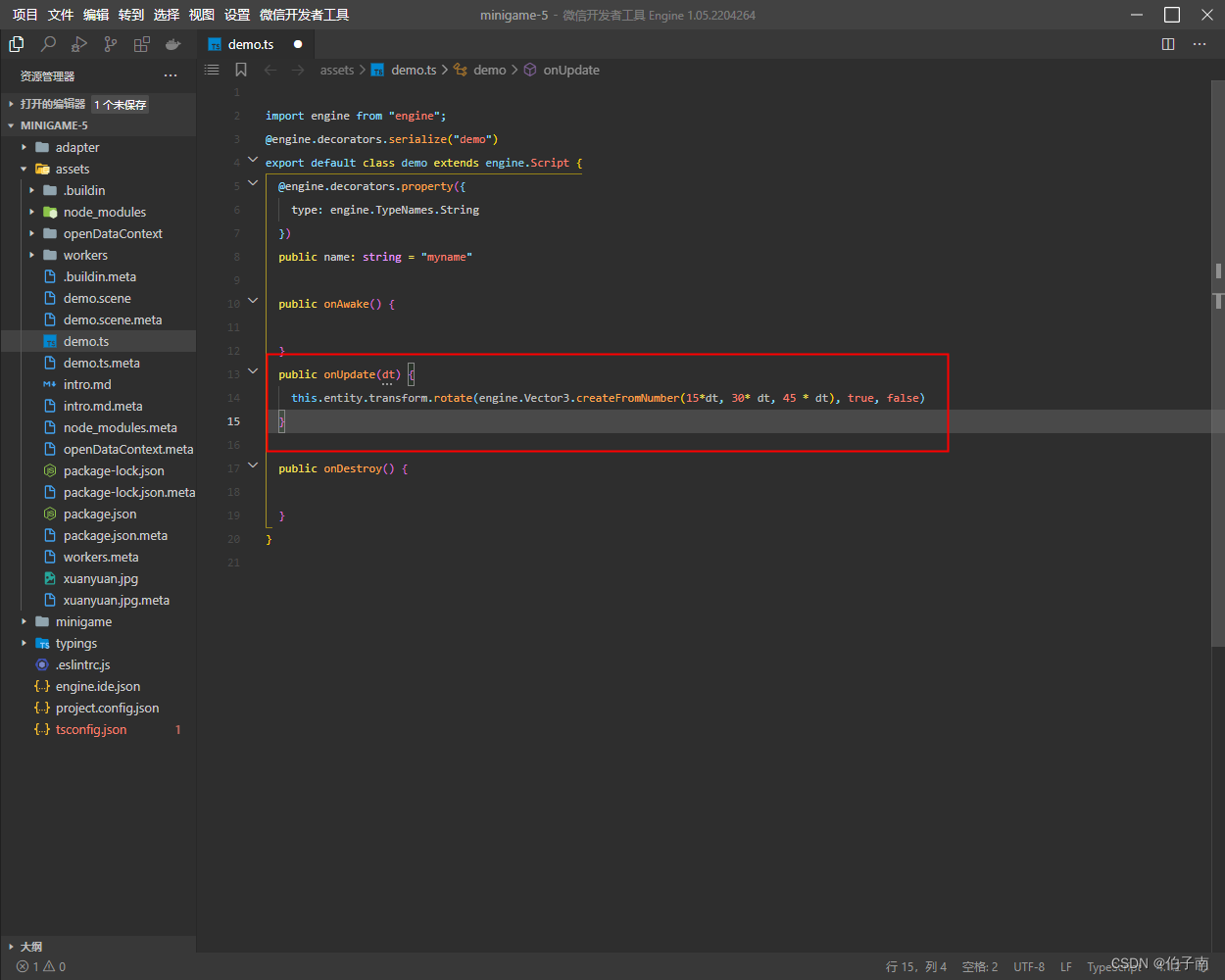Fold the class demo code block
Image resolution: width=1225 pixels, height=980 pixels.
coord(253,160)
